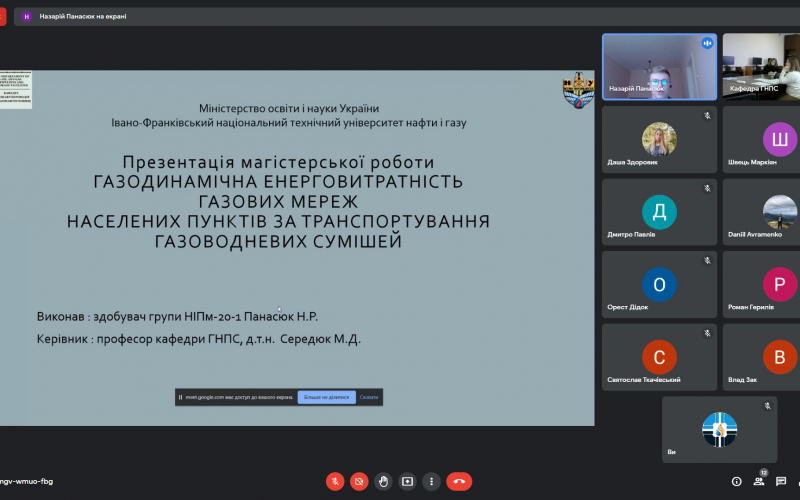This screenshot has height=500, width=800.
Task: Select Daniil Avramenko participant tile
Action: pyautogui.click(x=761, y=212)
